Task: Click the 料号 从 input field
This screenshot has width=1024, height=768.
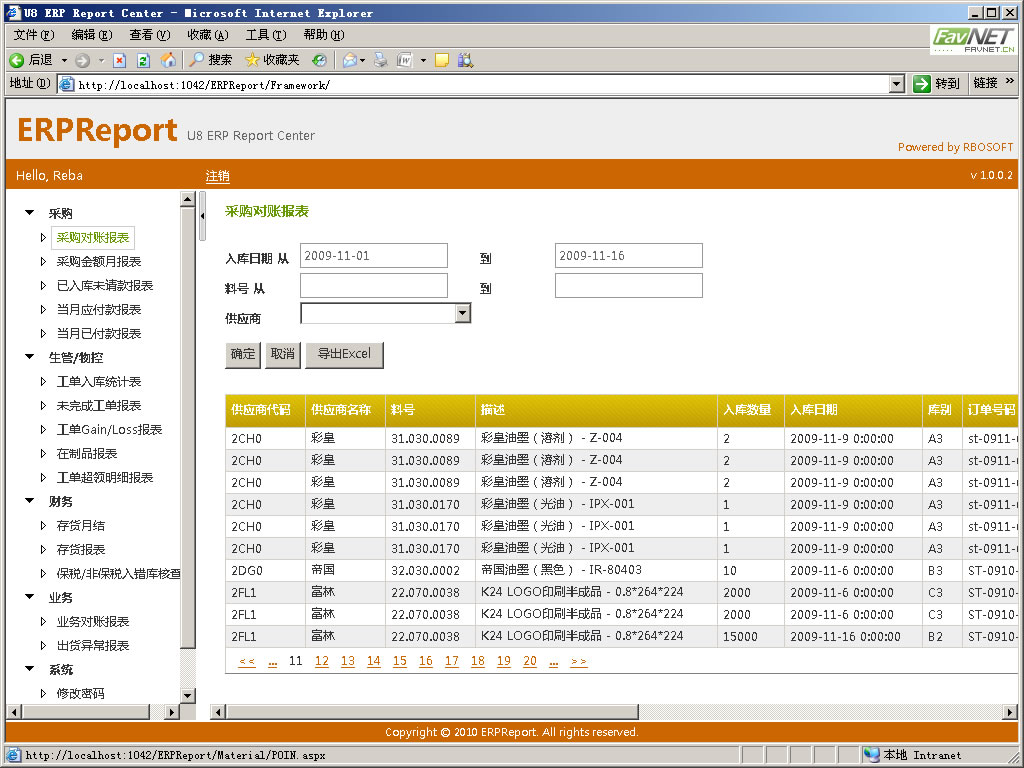Action: click(374, 285)
